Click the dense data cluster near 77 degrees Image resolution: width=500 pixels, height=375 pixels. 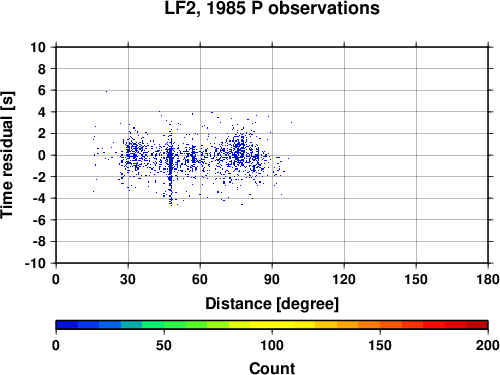(239, 150)
